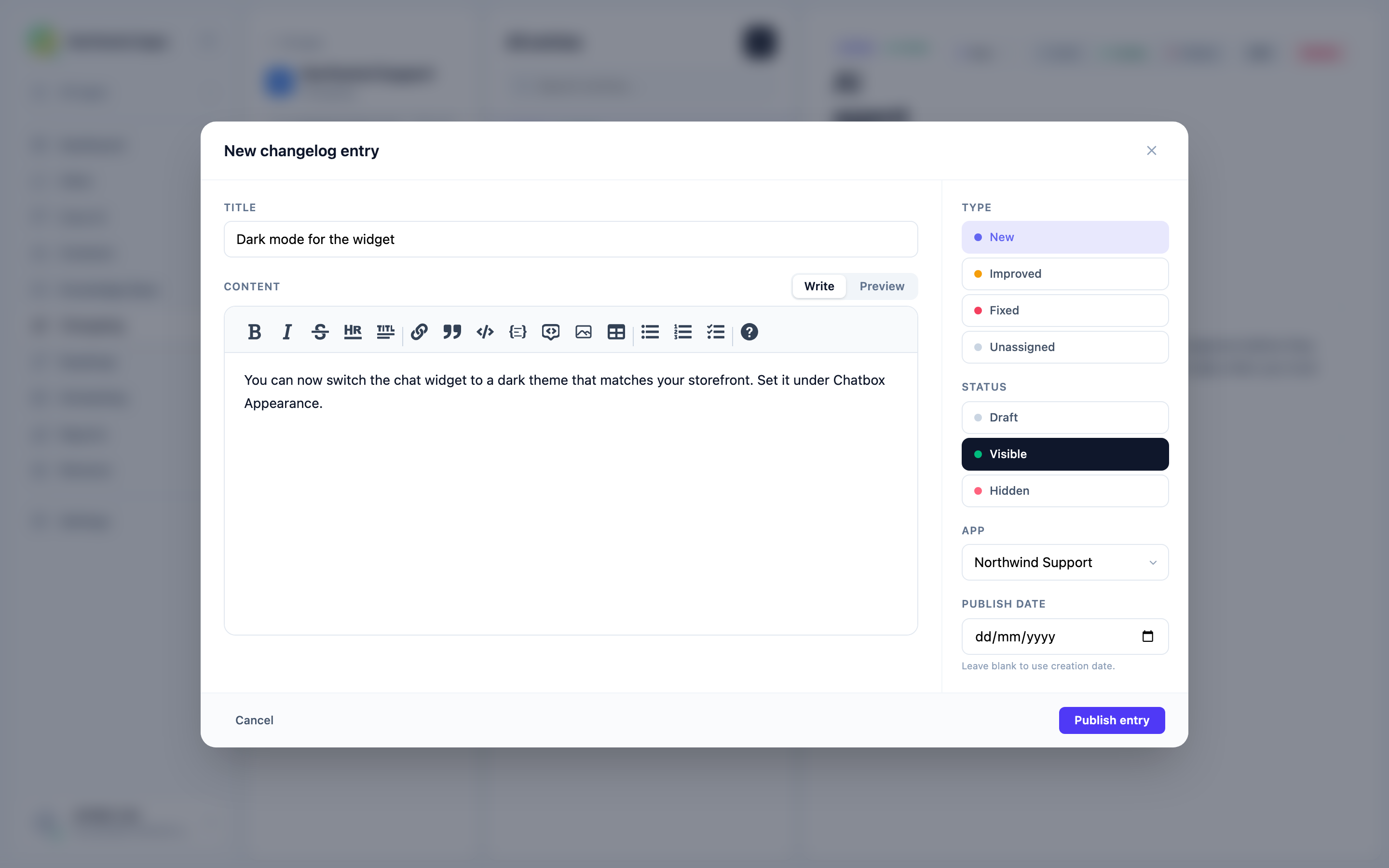Image resolution: width=1389 pixels, height=868 pixels.
Task: Insert a checklist
Action: (716, 332)
